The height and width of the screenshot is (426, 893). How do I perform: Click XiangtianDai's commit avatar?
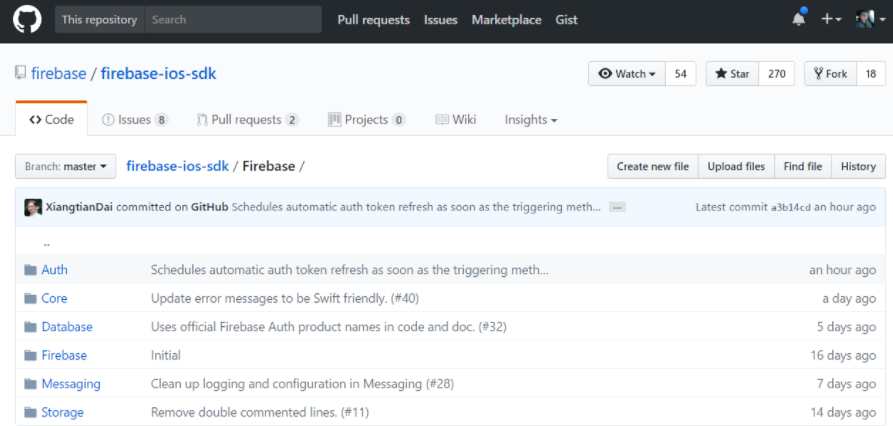(34, 207)
